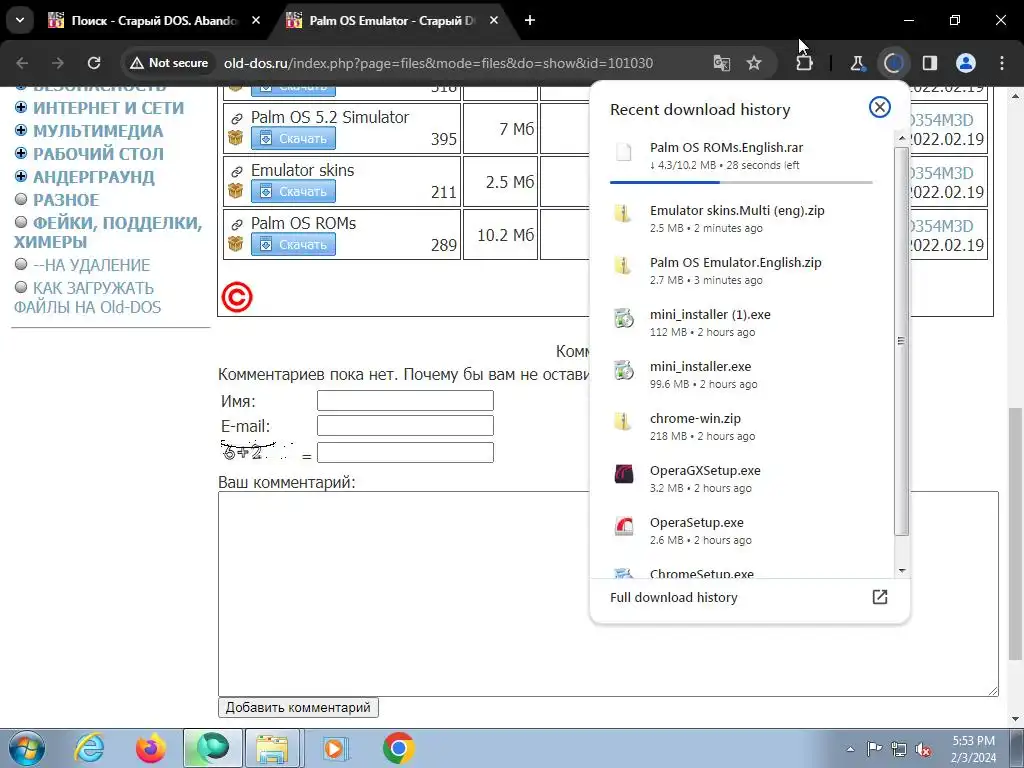Open a new tab with plus button
This screenshot has width=1024, height=768.
coord(530,20)
